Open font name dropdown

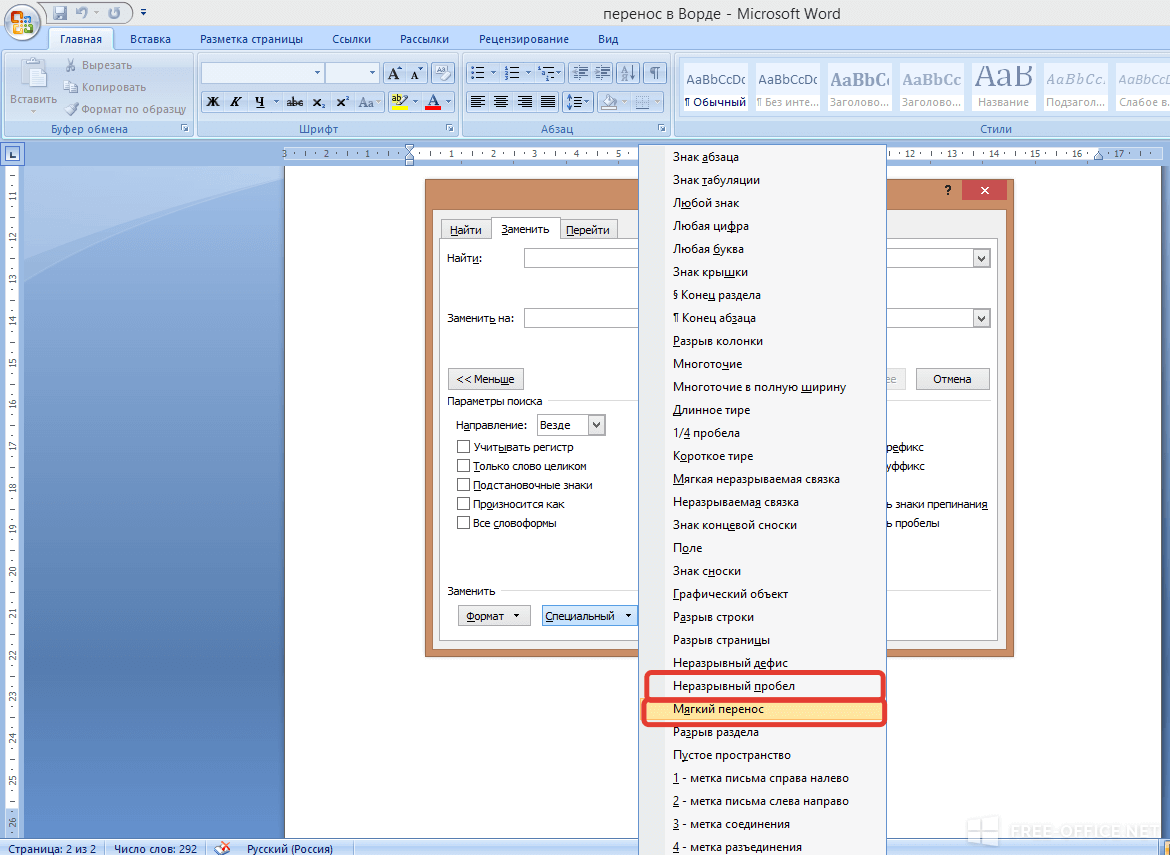point(317,73)
